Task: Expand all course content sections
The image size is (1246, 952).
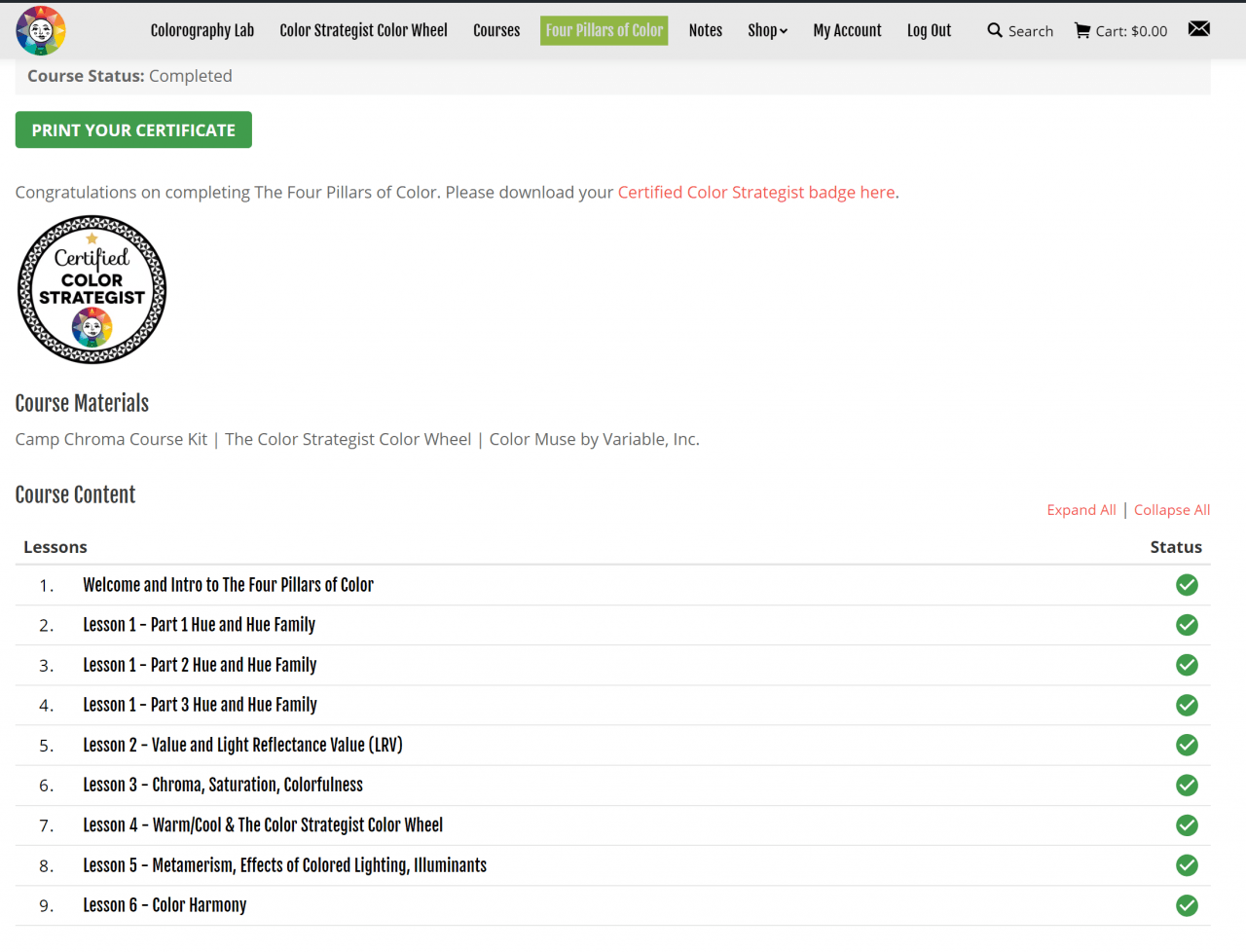Action: [x=1081, y=509]
